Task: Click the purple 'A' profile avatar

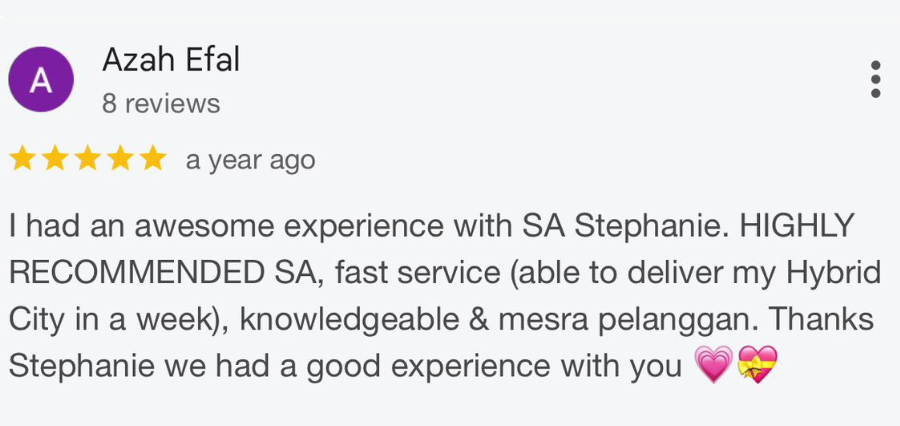Action: 41,80
